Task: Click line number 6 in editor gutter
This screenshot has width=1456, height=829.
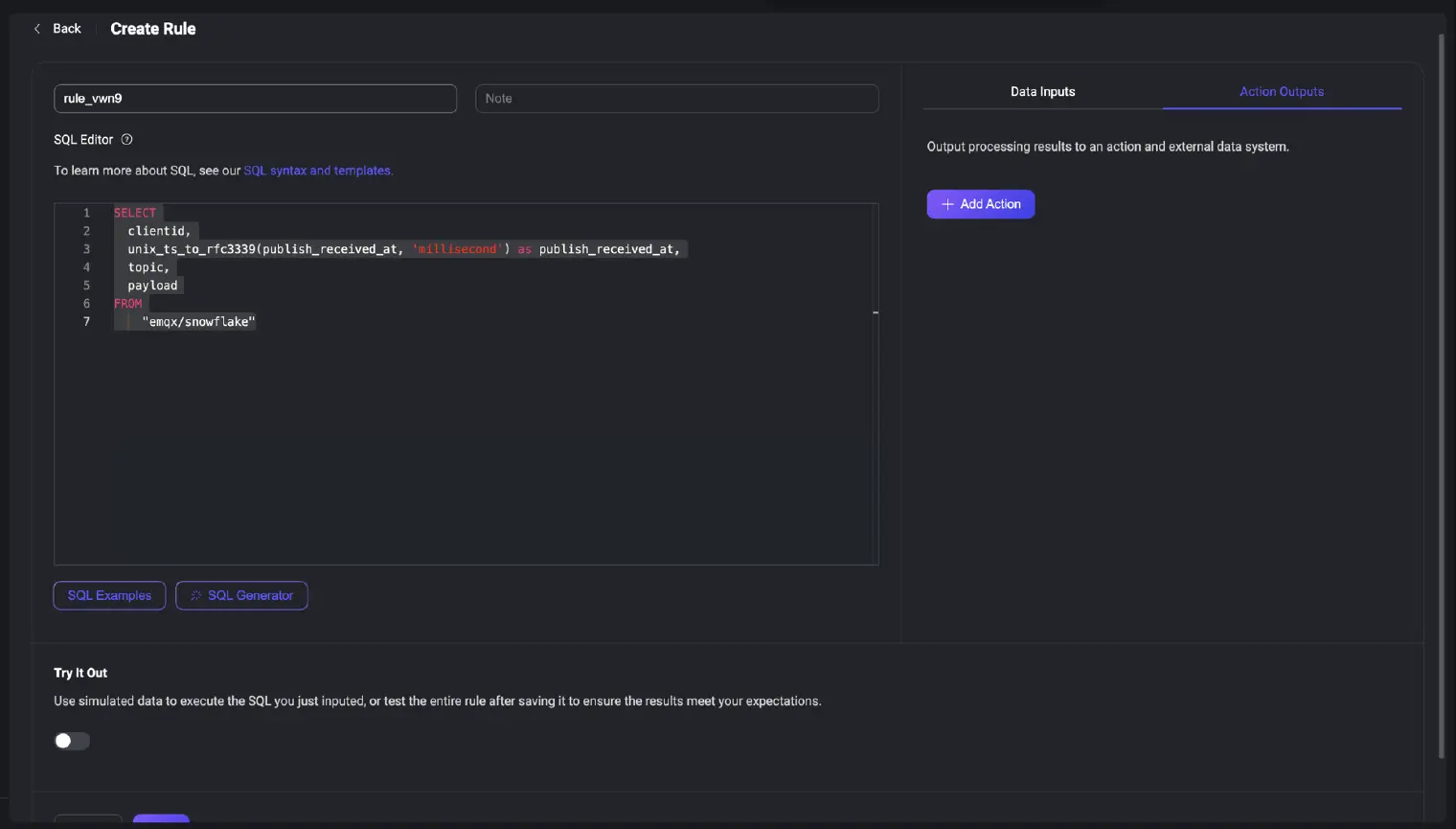Action: pyautogui.click(x=86, y=304)
